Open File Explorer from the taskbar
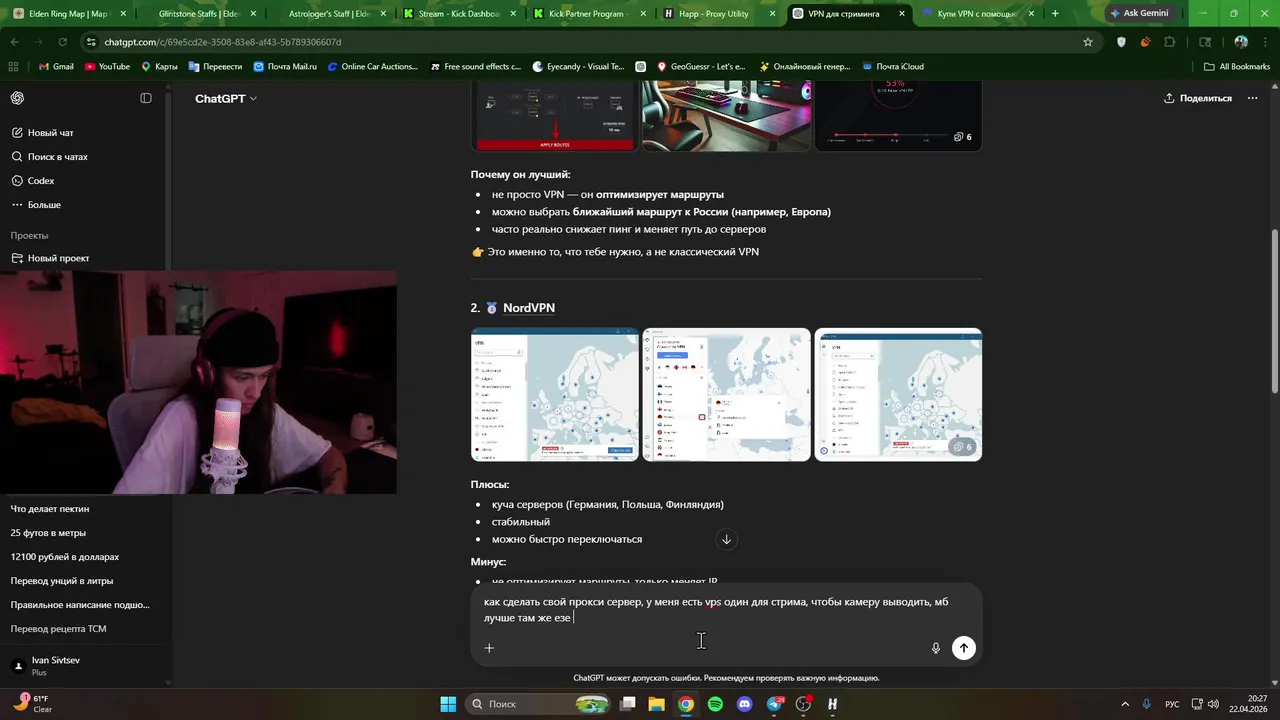 pyautogui.click(x=657, y=704)
